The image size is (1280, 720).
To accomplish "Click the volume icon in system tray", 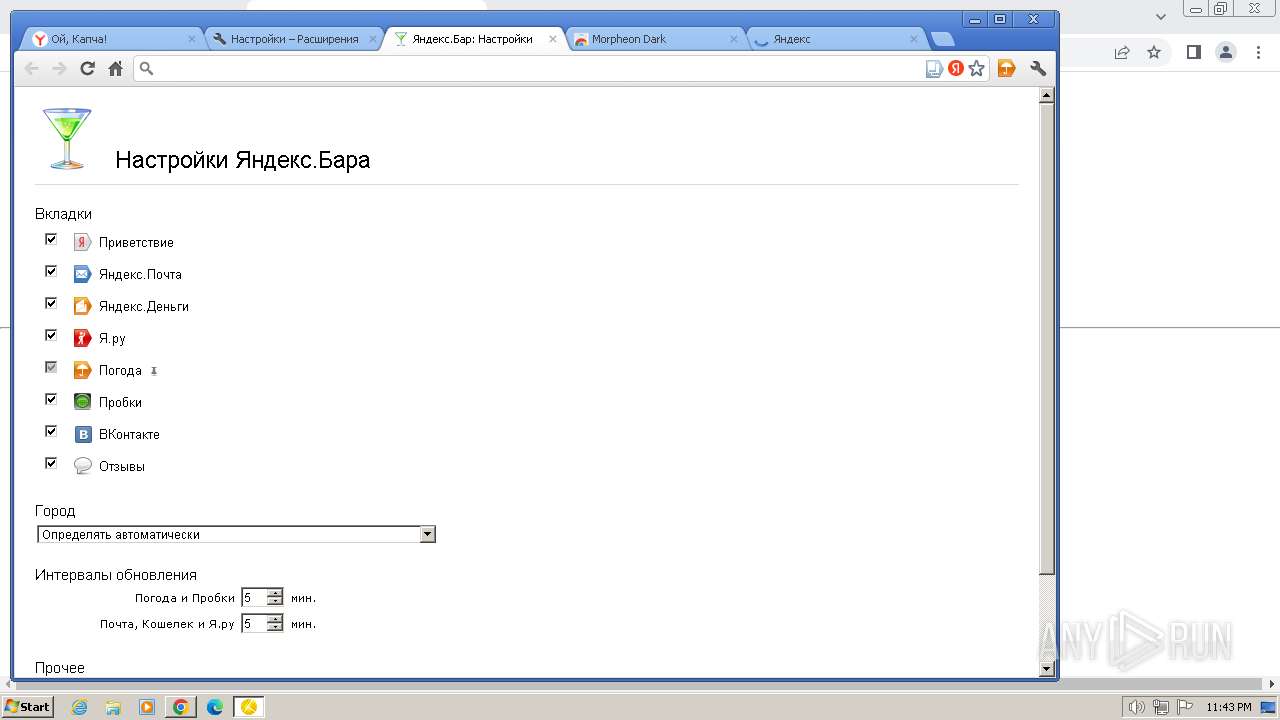I will [1138, 707].
